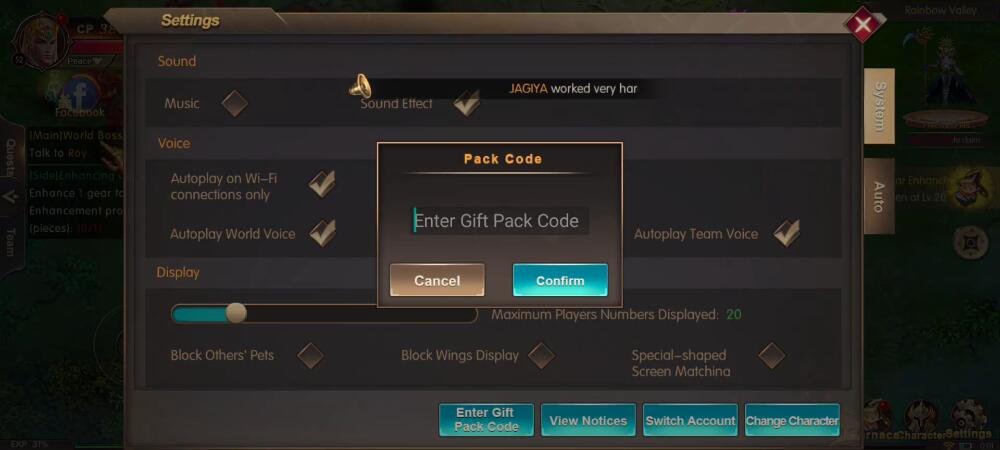Screen dimensions: 1000x450
Task: Toggle the Music checkbox
Action: pos(235,103)
